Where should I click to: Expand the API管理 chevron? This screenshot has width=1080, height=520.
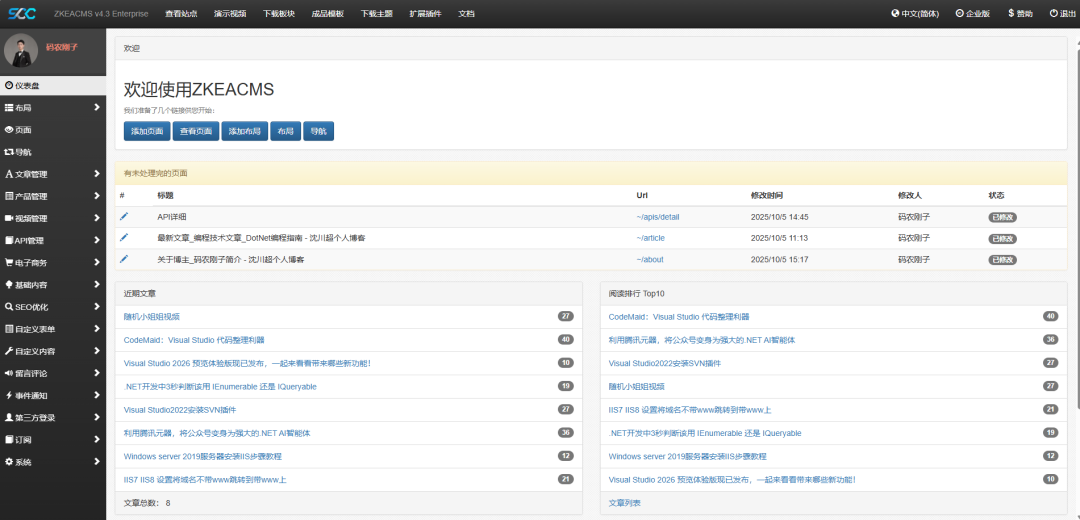click(97, 240)
